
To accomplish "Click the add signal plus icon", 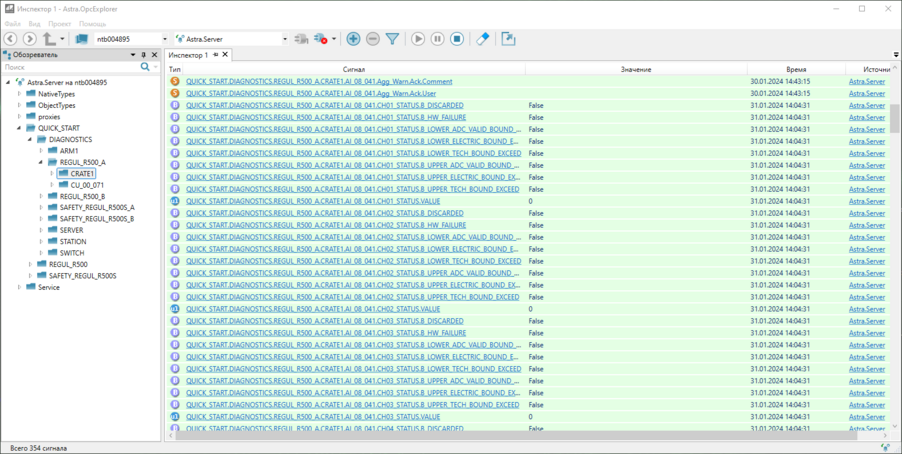I will click(x=353, y=39).
